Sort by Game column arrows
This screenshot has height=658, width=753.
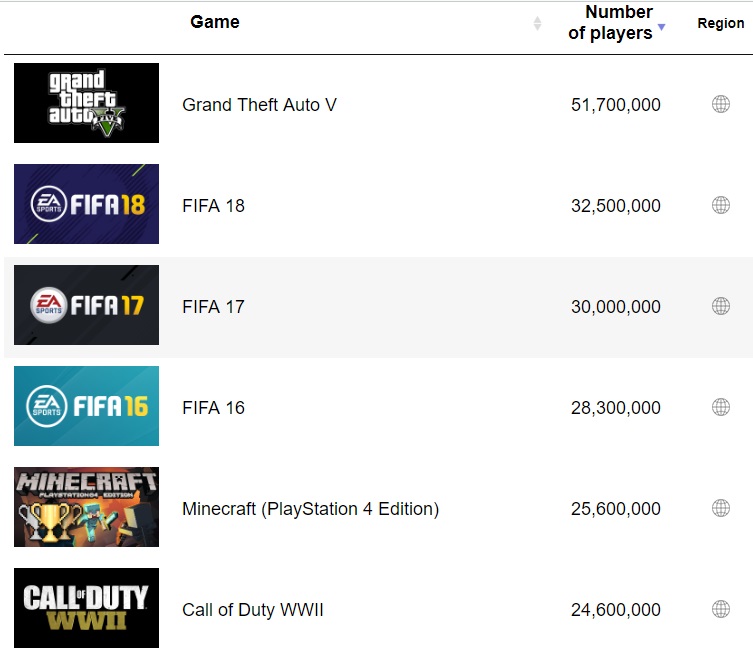click(537, 23)
